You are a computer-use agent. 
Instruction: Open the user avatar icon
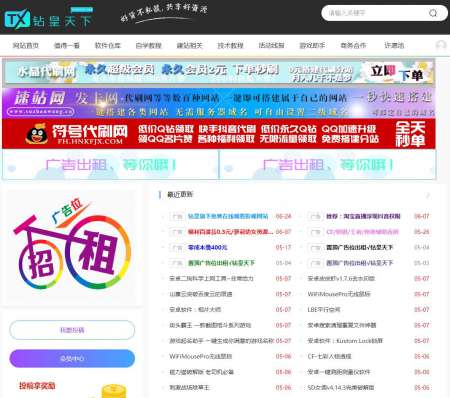click(441, 45)
